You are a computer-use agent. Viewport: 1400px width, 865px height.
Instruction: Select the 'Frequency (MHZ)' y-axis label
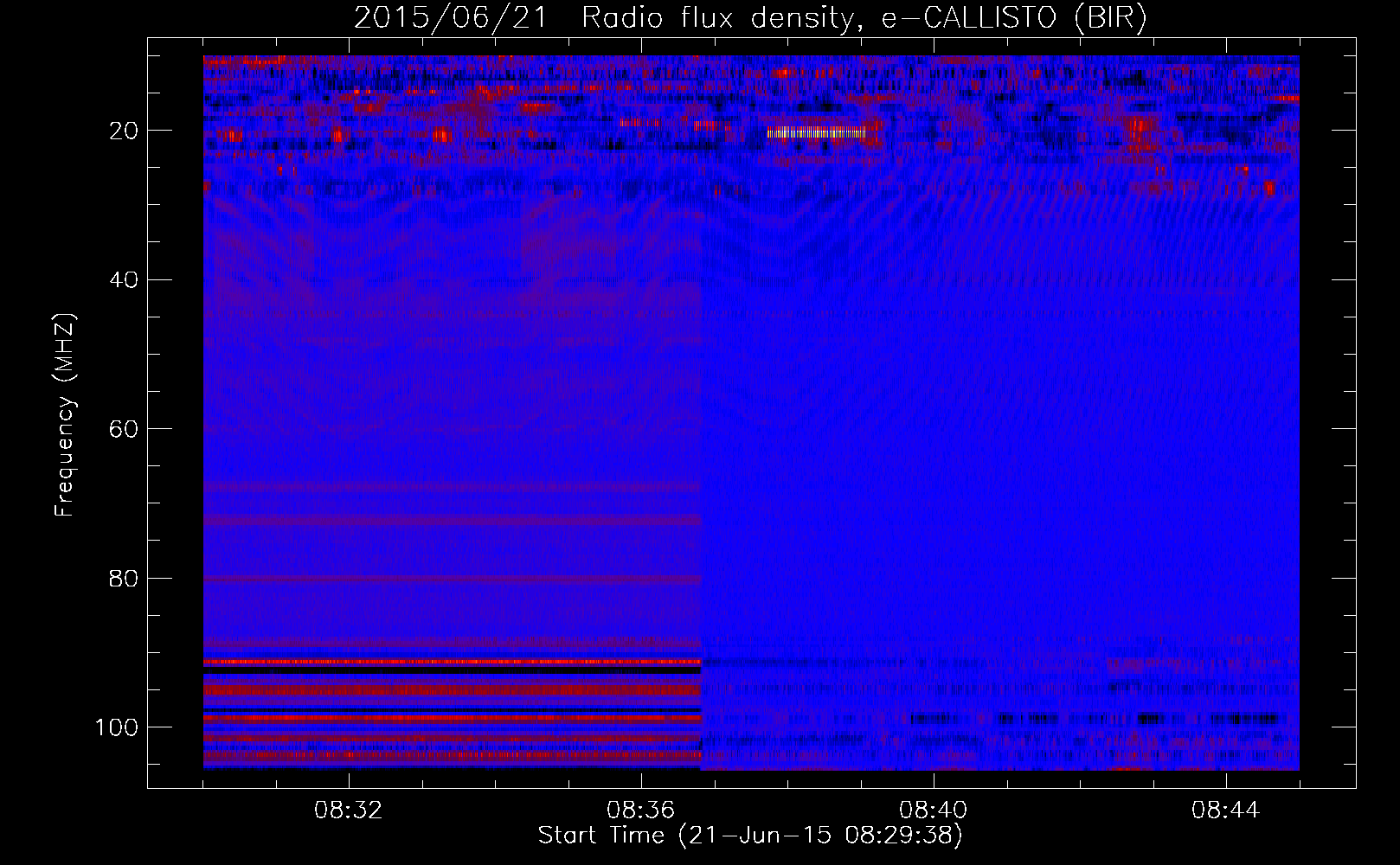(x=65, y=415)
